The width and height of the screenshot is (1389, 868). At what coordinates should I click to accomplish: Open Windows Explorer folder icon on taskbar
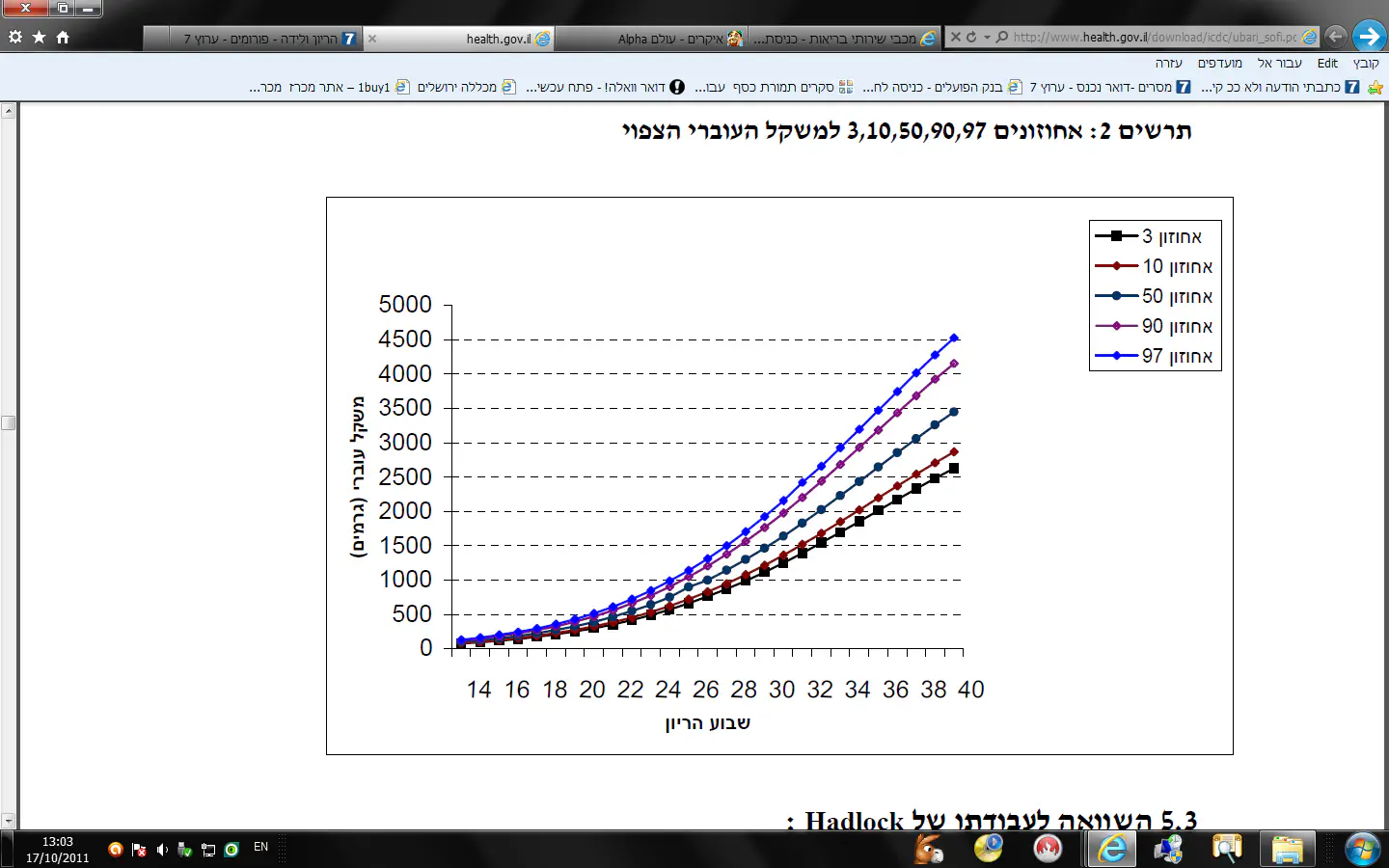point(1287,849)
